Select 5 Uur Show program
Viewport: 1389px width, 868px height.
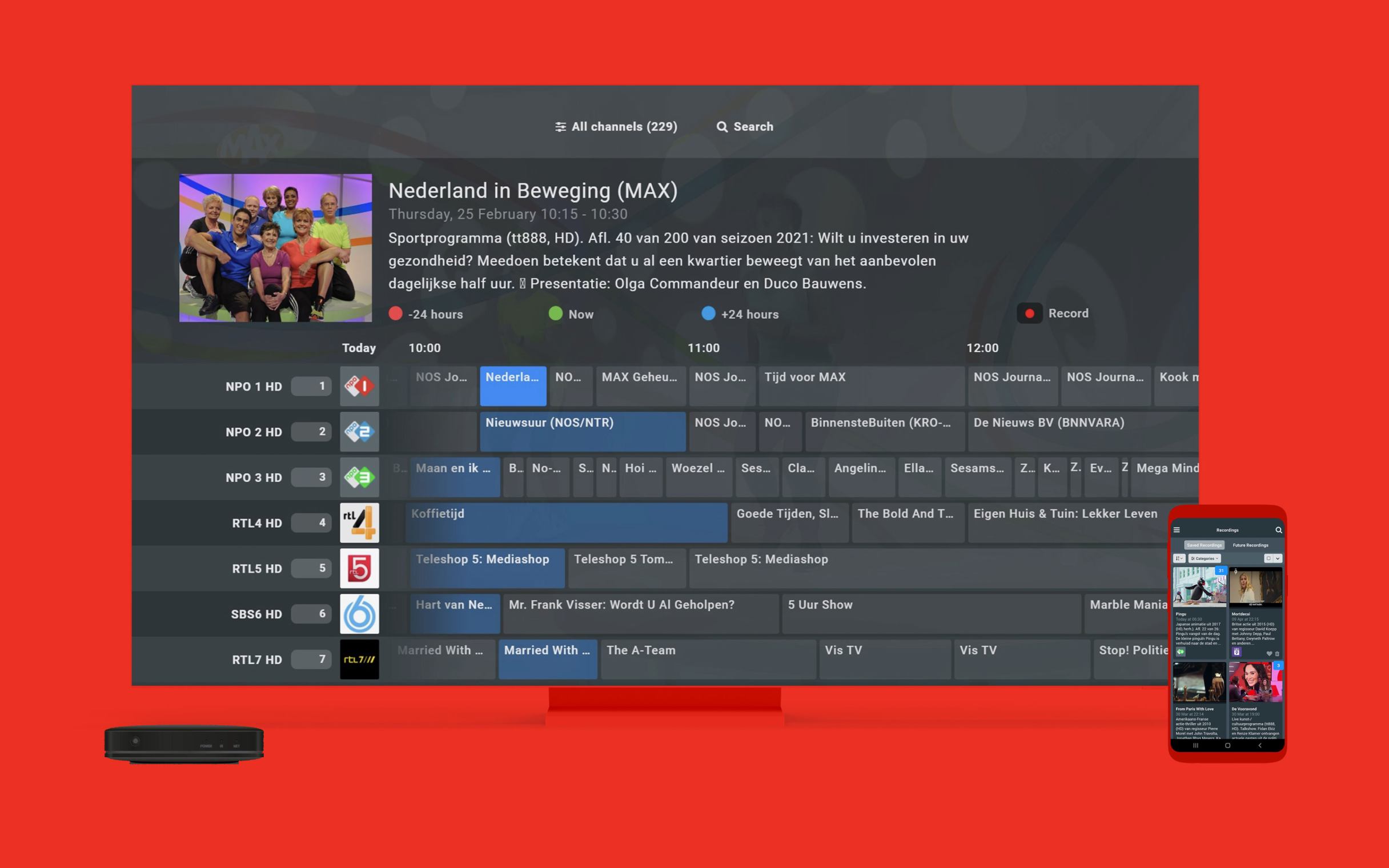pos(931,614)
